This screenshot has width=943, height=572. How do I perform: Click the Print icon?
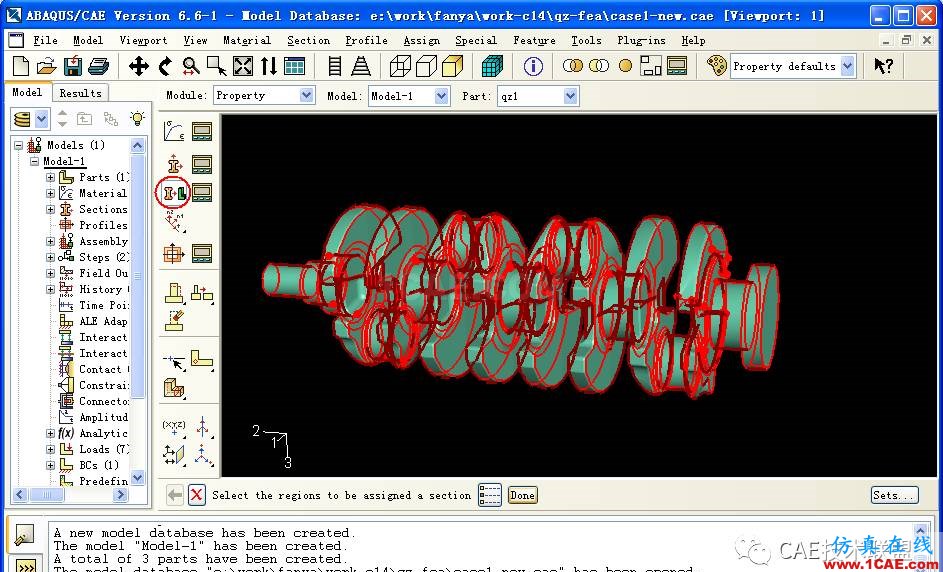pos(98,66)
